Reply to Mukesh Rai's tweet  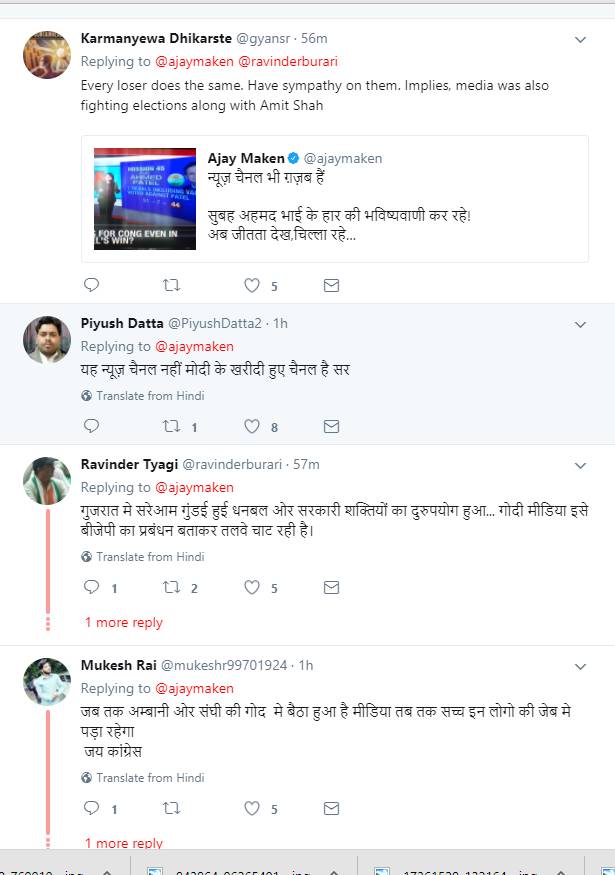click(x=91, y=808)
